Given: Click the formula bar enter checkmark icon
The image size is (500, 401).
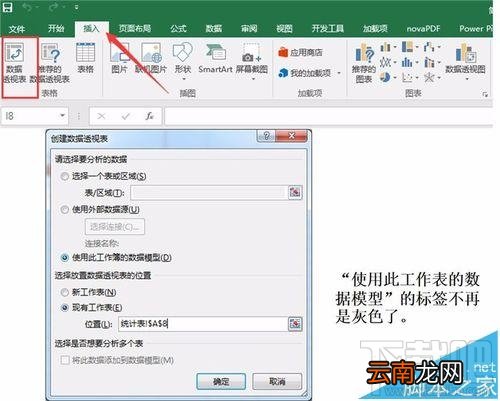Looking at the screenshot, I should [125, 116].
